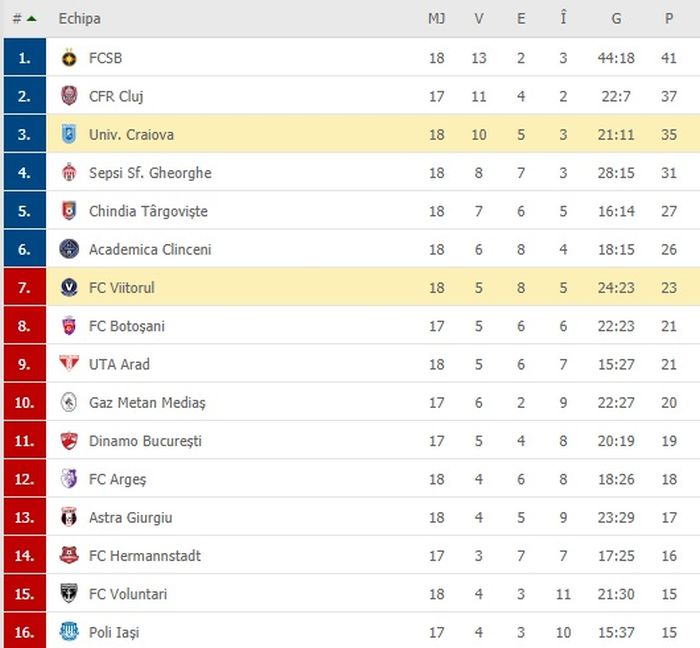Click the red position 16 rank badge

[x=24, y=632]
